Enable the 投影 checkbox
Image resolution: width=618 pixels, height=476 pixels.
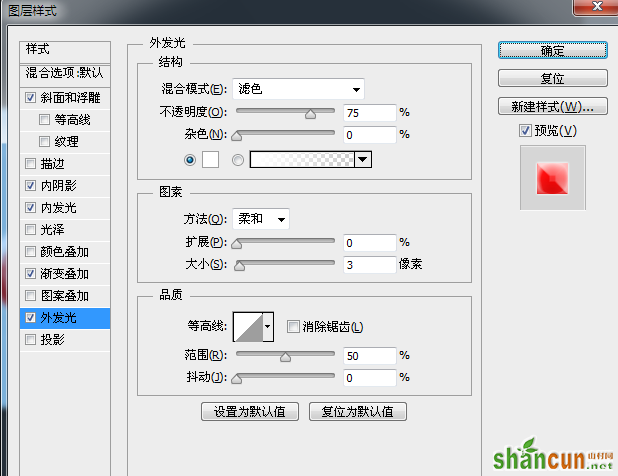[x=30, y=339]
